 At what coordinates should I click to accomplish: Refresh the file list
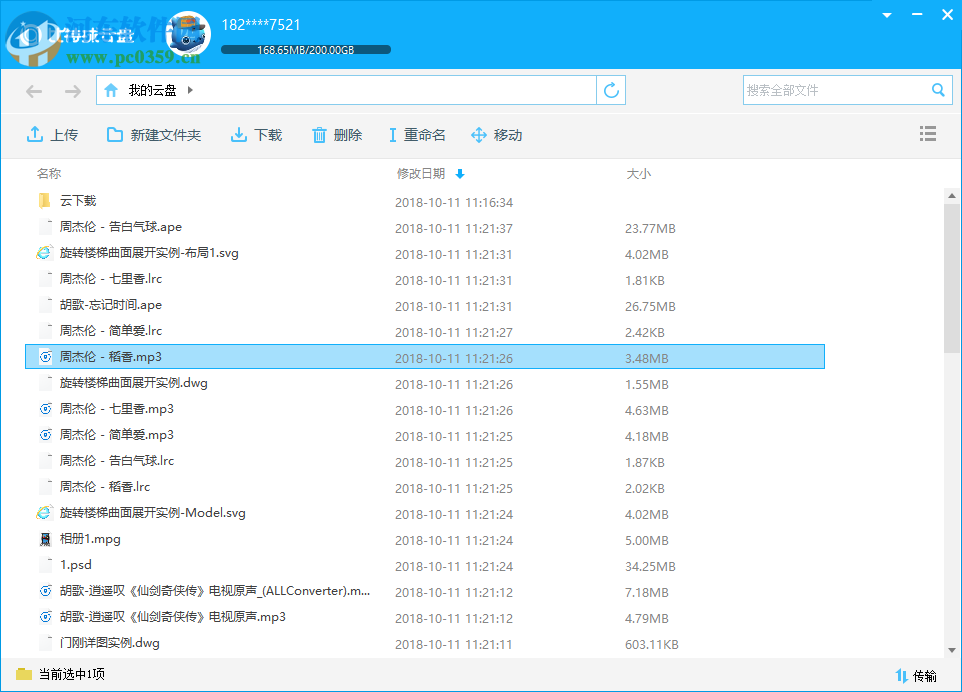611,90
